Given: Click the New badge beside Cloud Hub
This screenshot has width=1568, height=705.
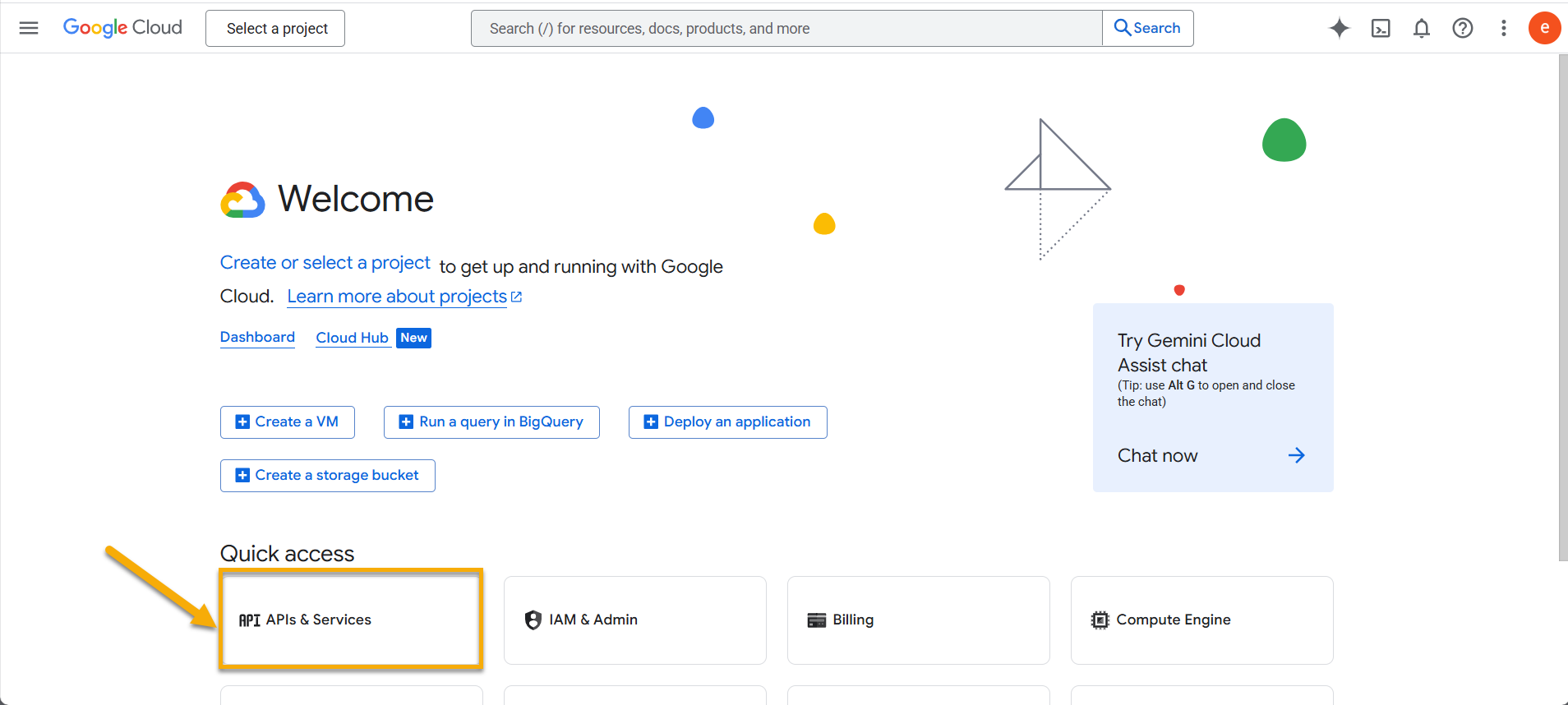Looking at the screenshot, I should [414, 338].
